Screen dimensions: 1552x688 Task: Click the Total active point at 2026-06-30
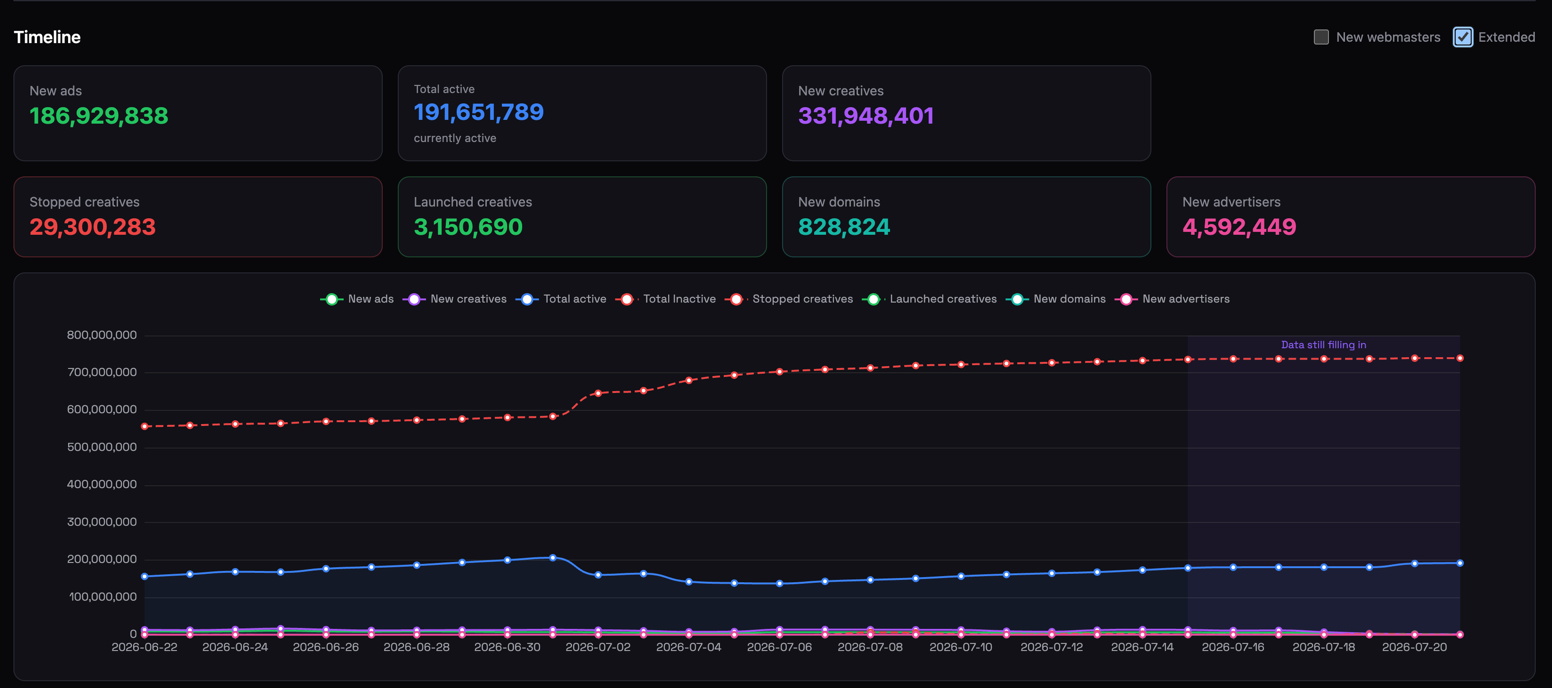(x=508, y=560)
